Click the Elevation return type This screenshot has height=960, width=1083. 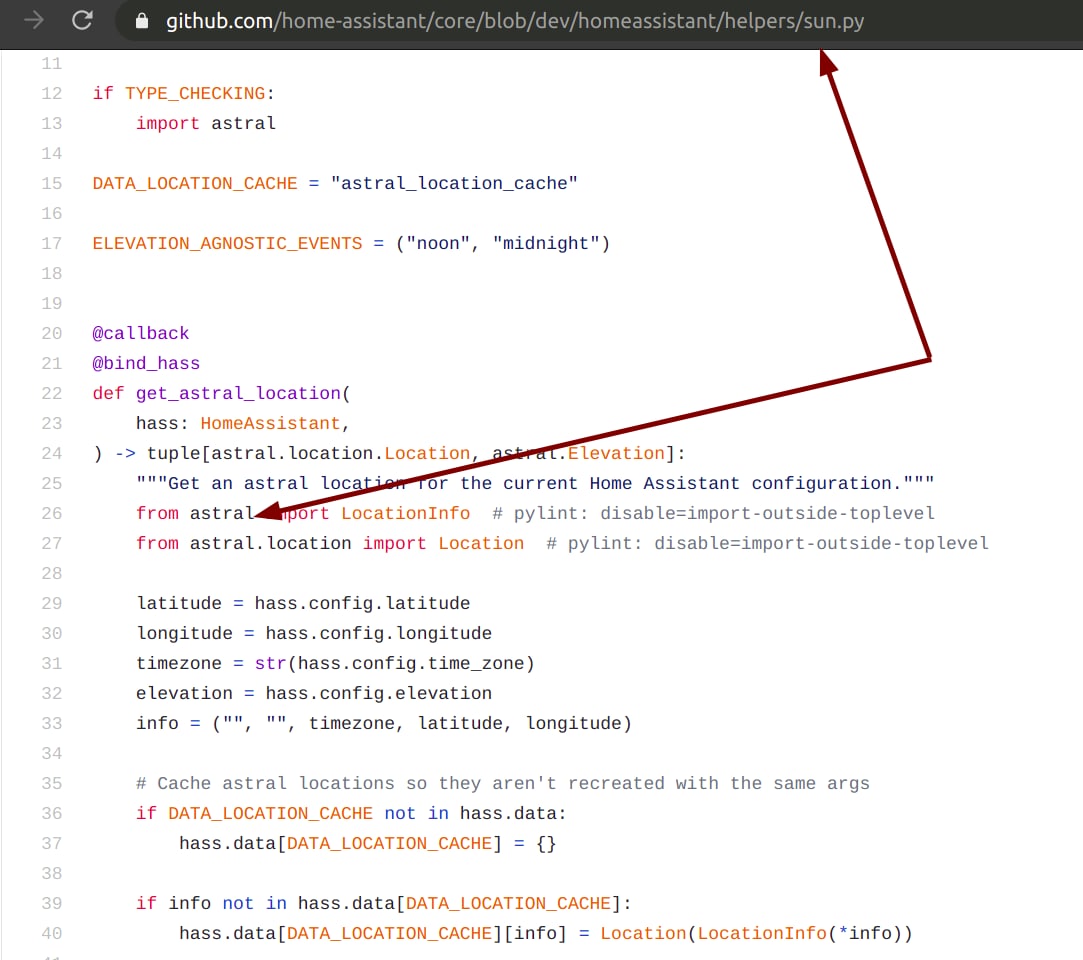point(616,454)
